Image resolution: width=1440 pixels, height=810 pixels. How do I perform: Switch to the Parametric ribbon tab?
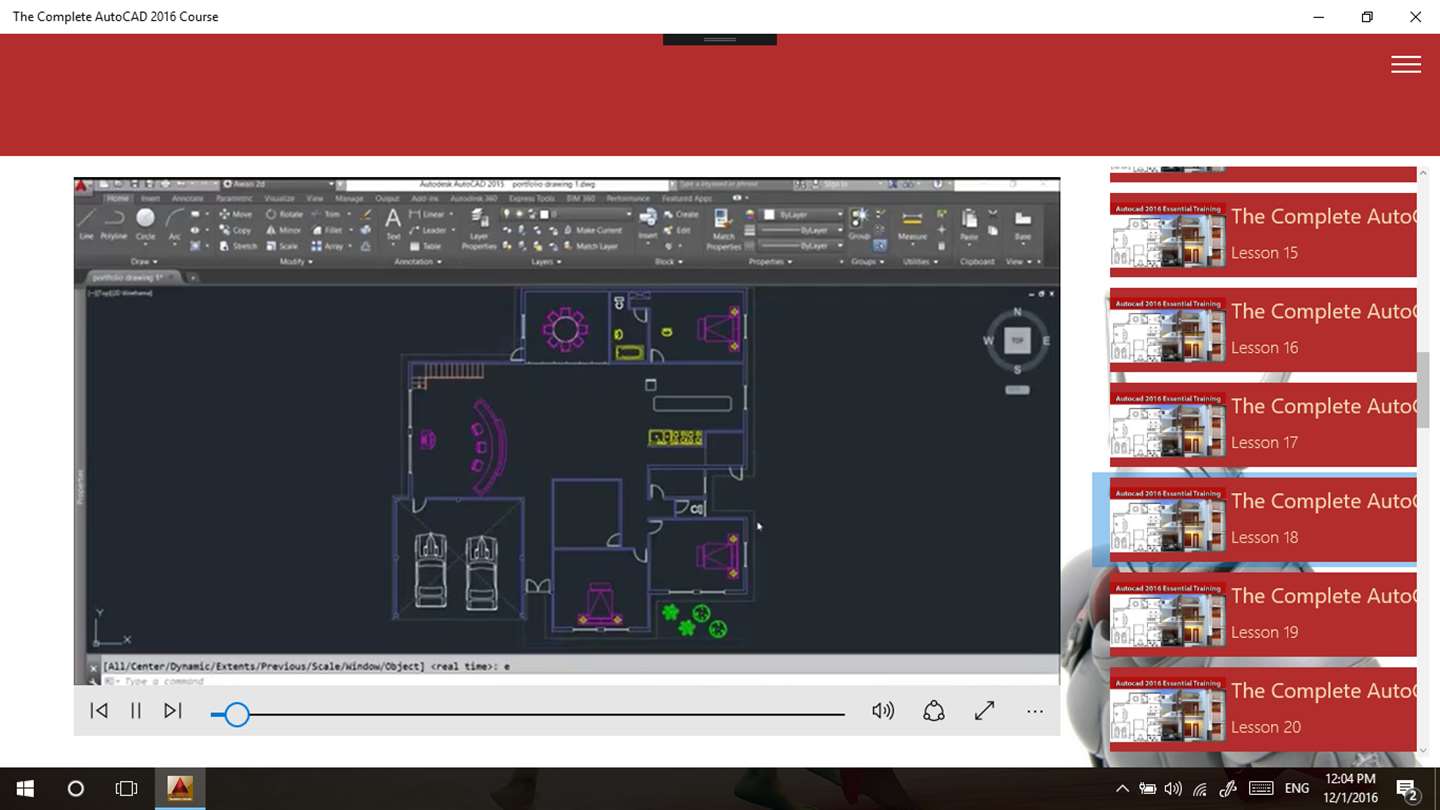pos(234,199)
